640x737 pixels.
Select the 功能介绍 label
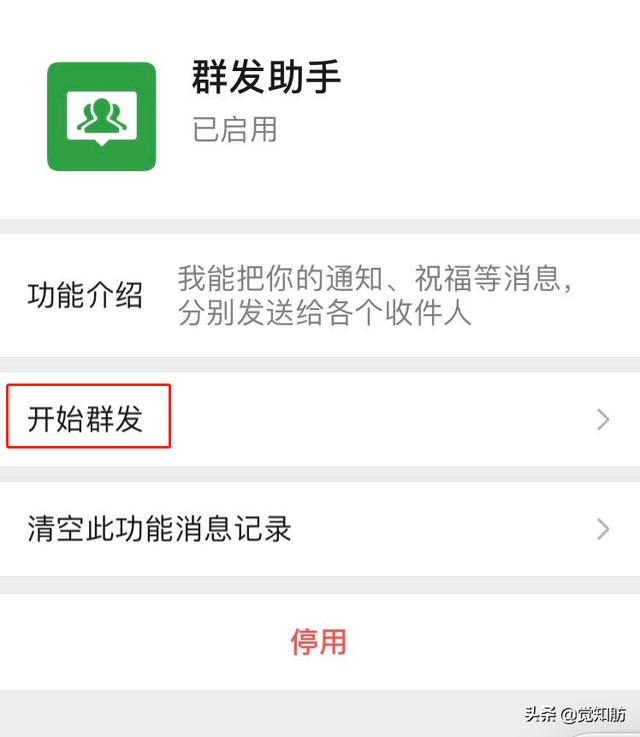coord(85,295)
